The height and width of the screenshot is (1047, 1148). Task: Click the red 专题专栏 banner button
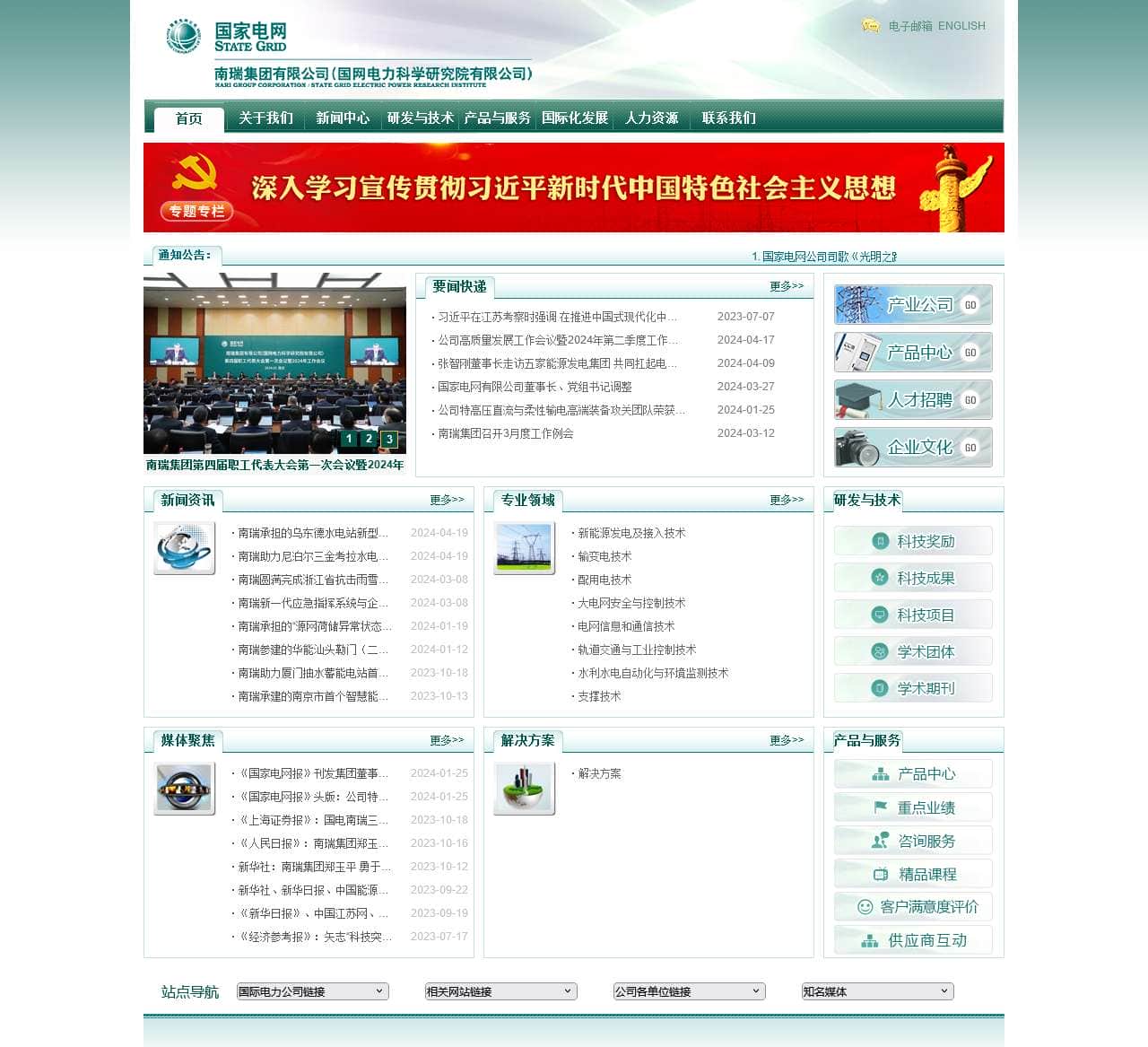point(197,211)
